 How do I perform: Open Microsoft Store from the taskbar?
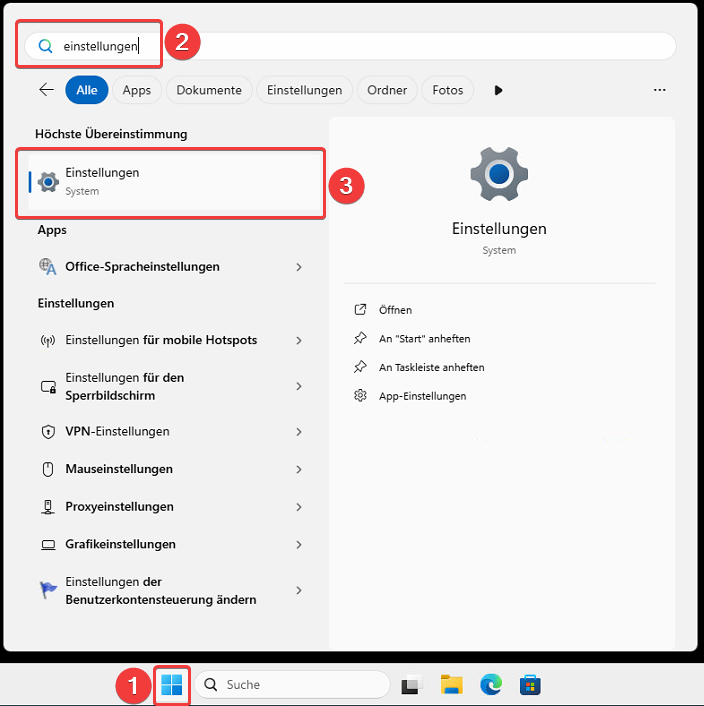click(x=530, y=685)
